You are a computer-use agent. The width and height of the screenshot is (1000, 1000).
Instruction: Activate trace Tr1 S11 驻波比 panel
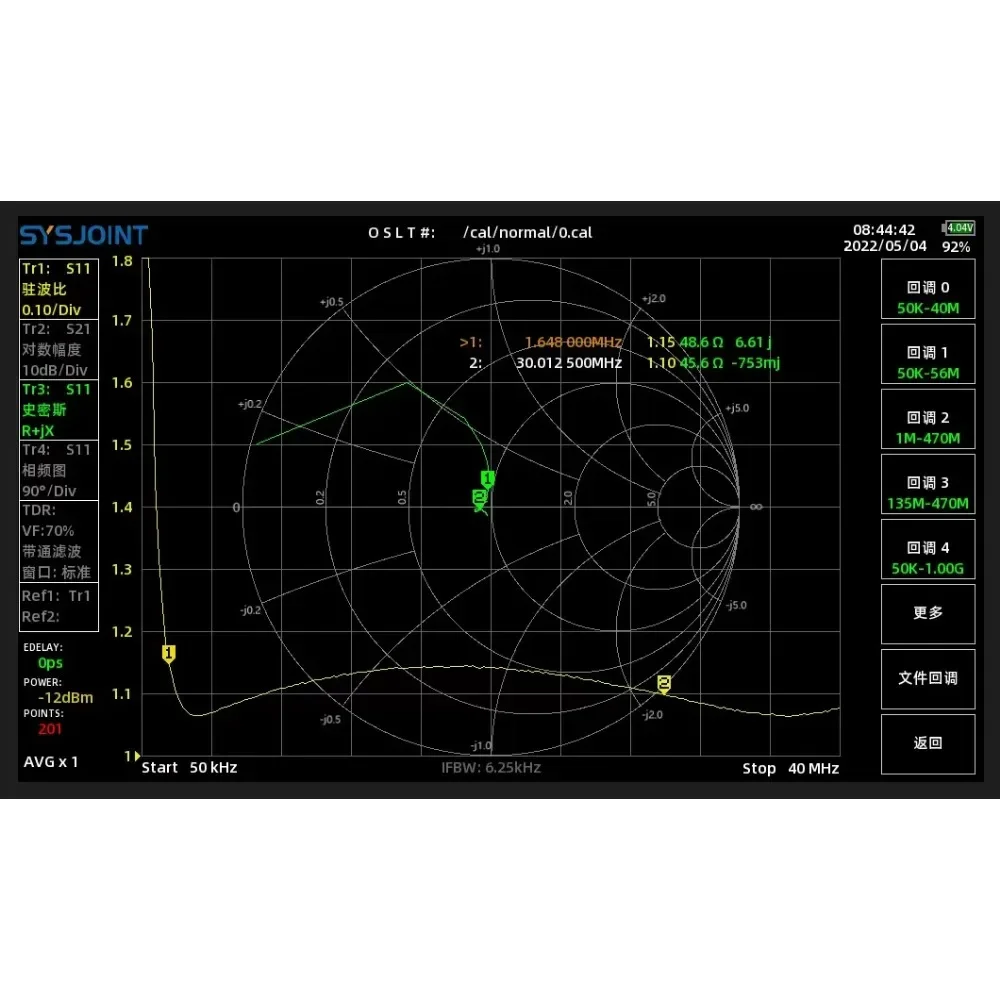point(59,289)
